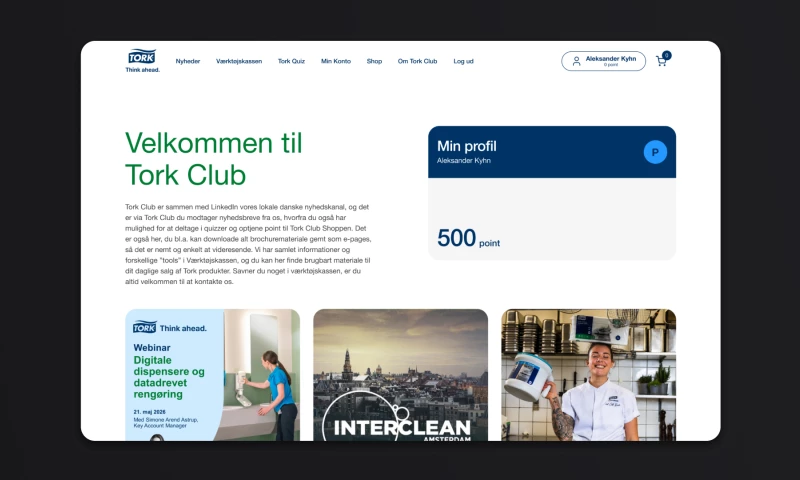Go to Om Tork Club page

417,61
